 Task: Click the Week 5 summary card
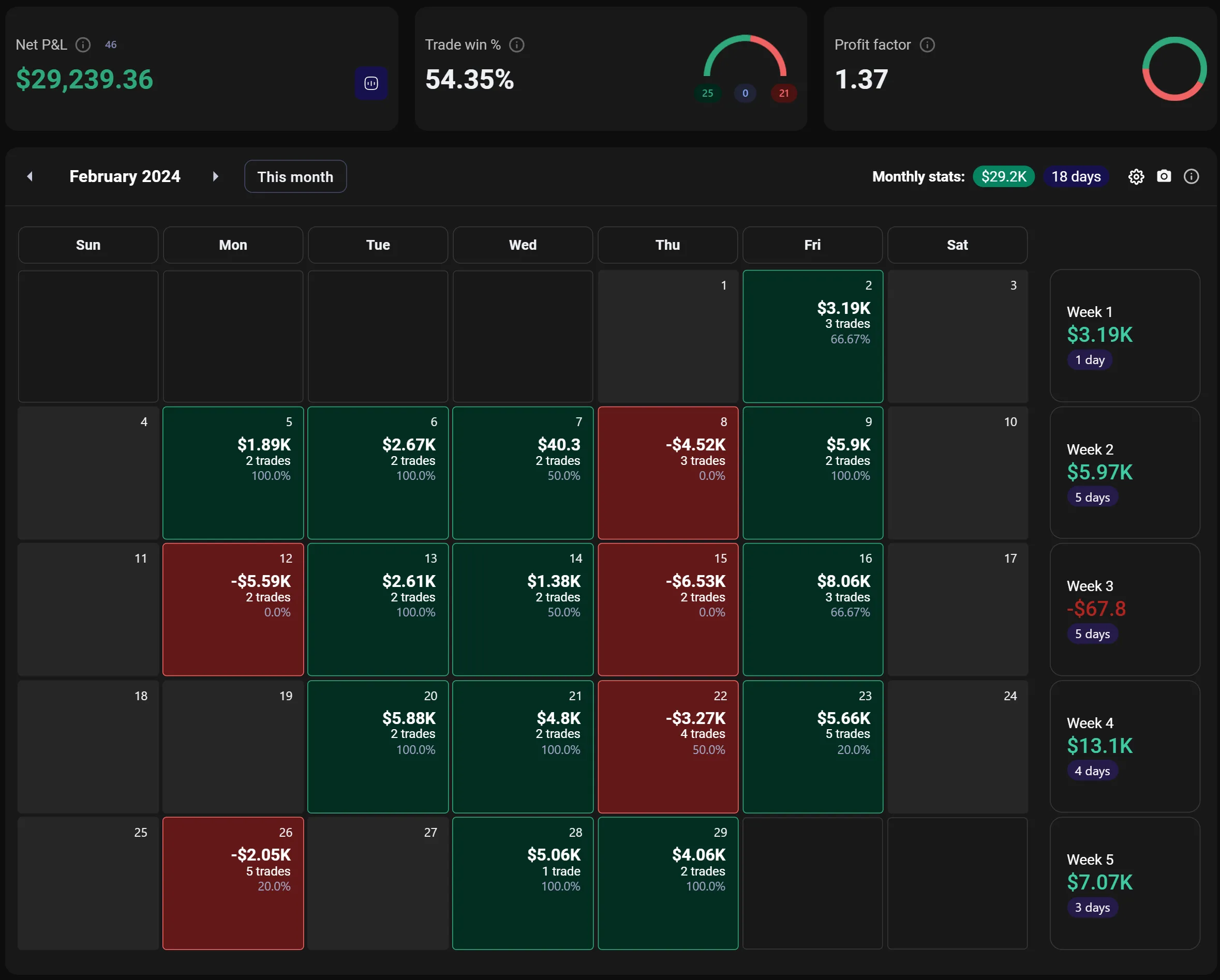coord(1124,883)
